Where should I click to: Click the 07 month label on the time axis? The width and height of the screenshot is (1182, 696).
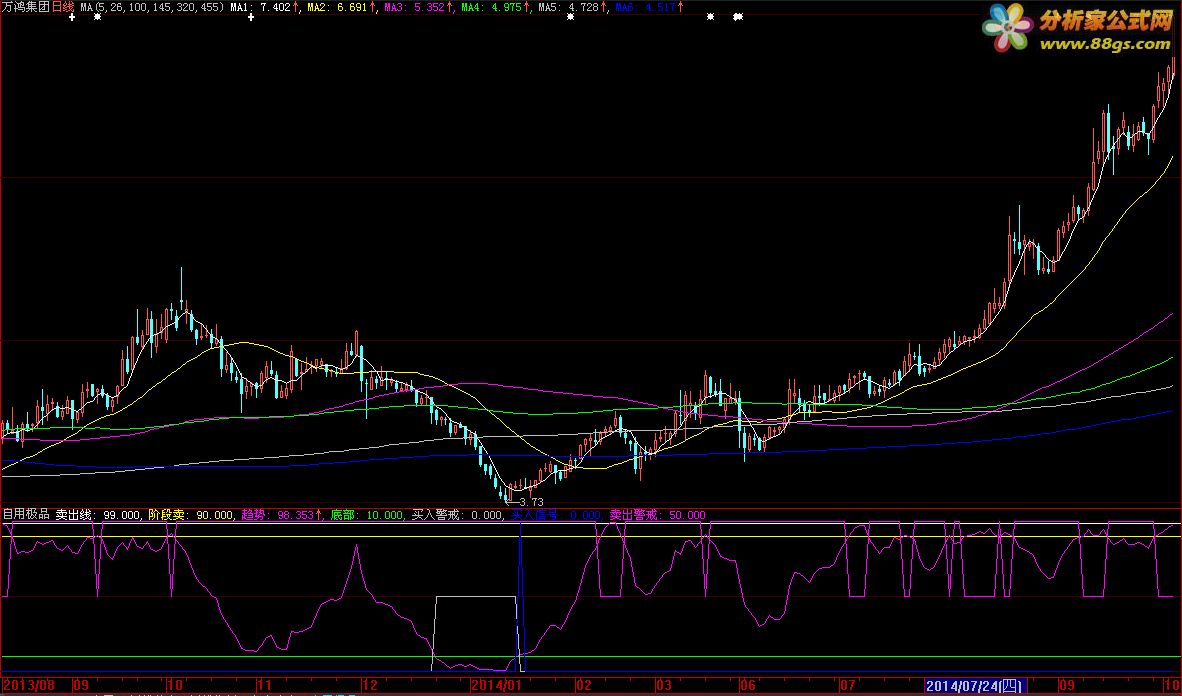pos(848,685)
